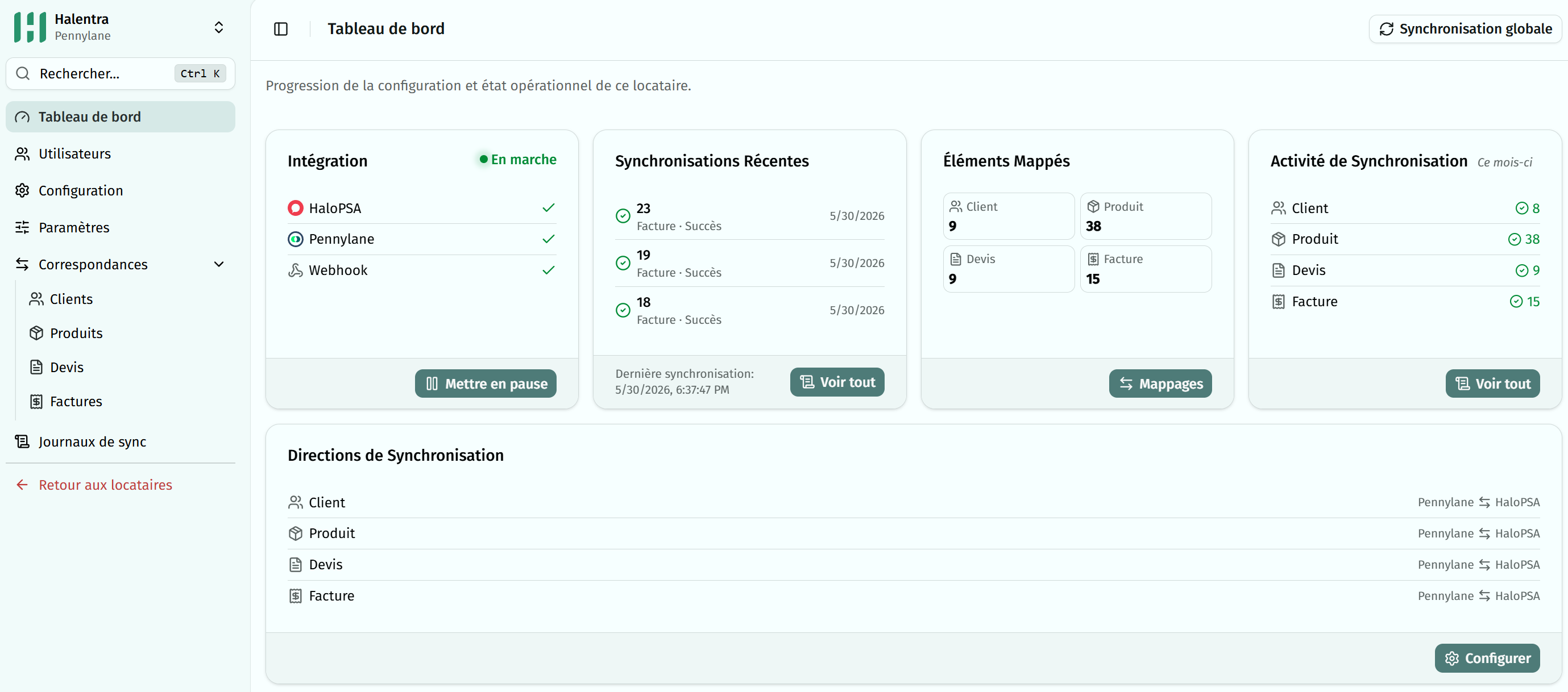The height and width of the screenshot is (692, 1568).
Task: Click the Webhook icon
Action: coord(295,270)
